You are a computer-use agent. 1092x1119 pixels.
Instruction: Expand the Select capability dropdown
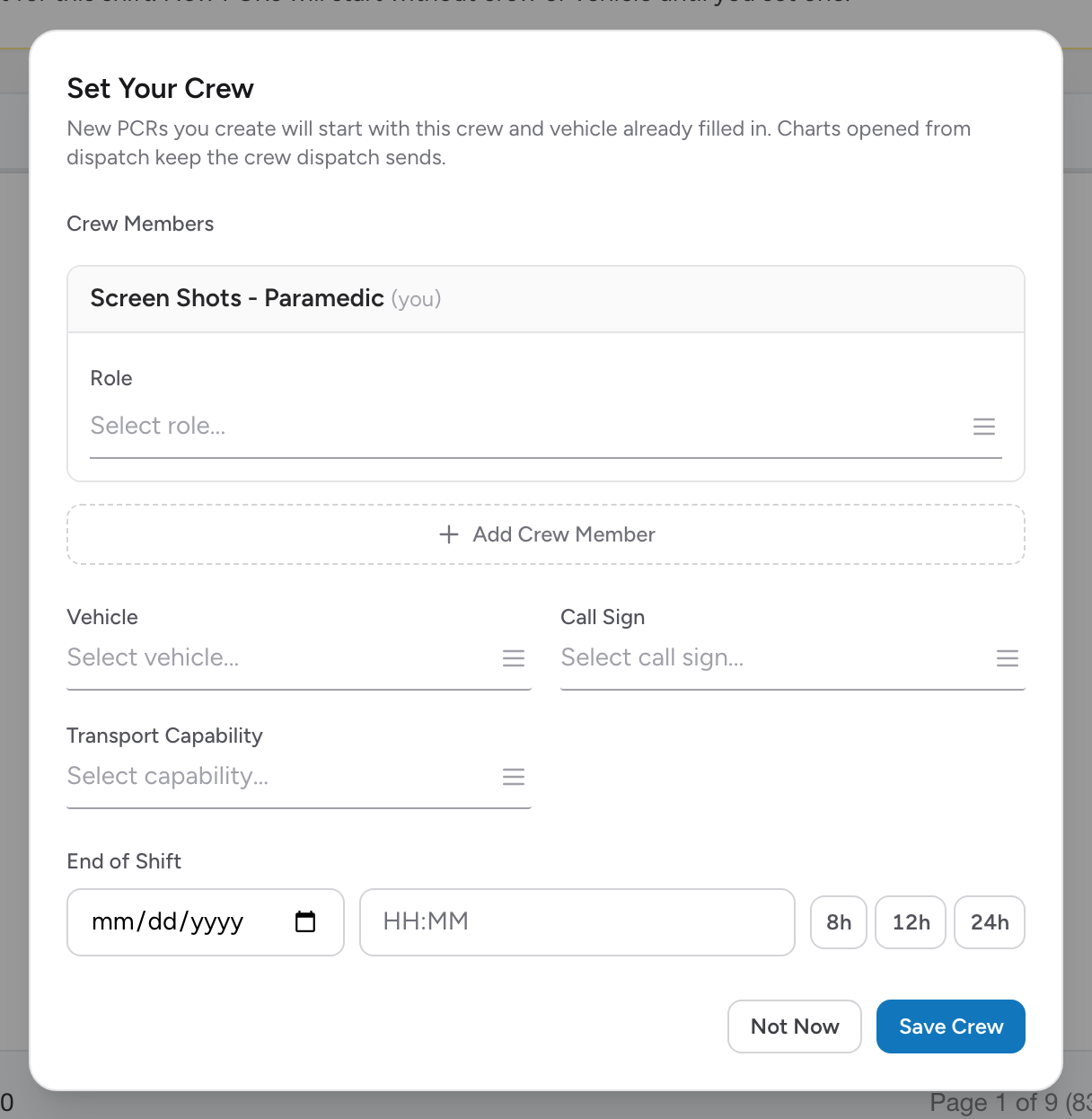click(299, 777)
